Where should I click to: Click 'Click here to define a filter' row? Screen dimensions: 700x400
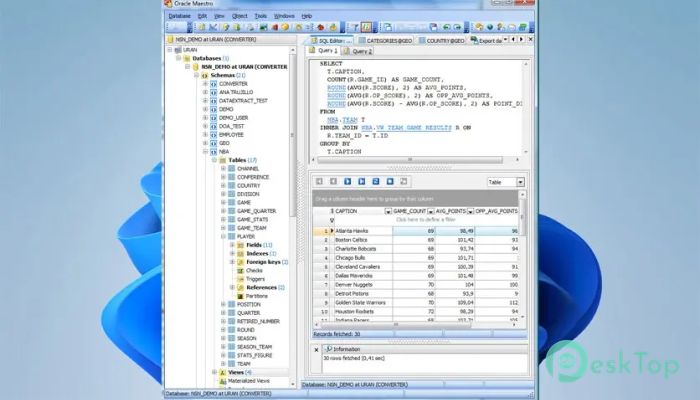click(425, 220)
